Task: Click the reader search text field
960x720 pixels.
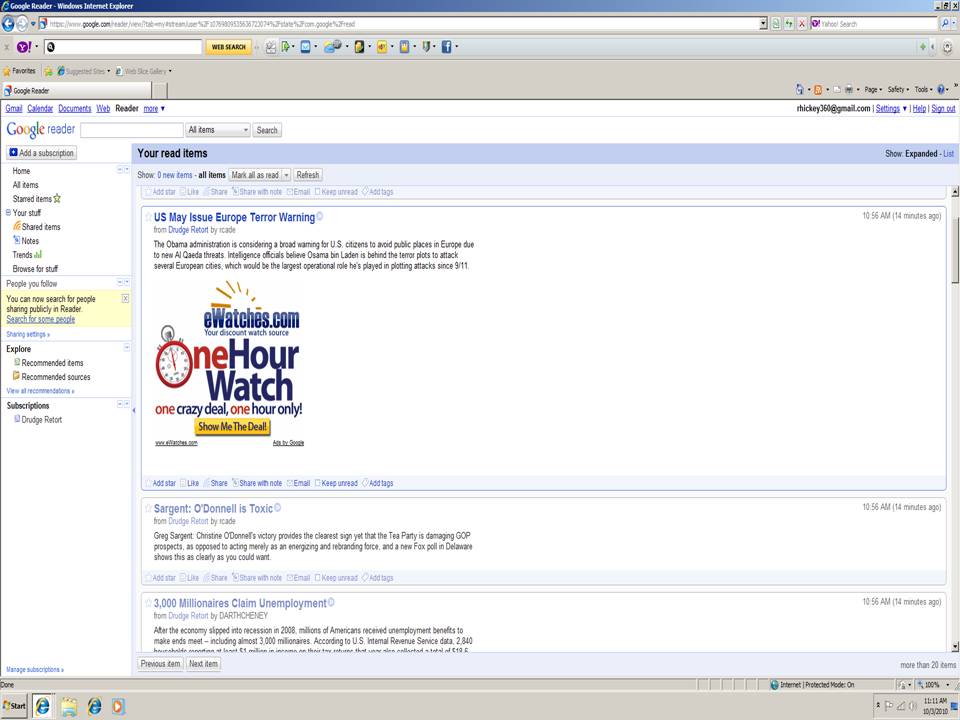Action: [132, 130]
